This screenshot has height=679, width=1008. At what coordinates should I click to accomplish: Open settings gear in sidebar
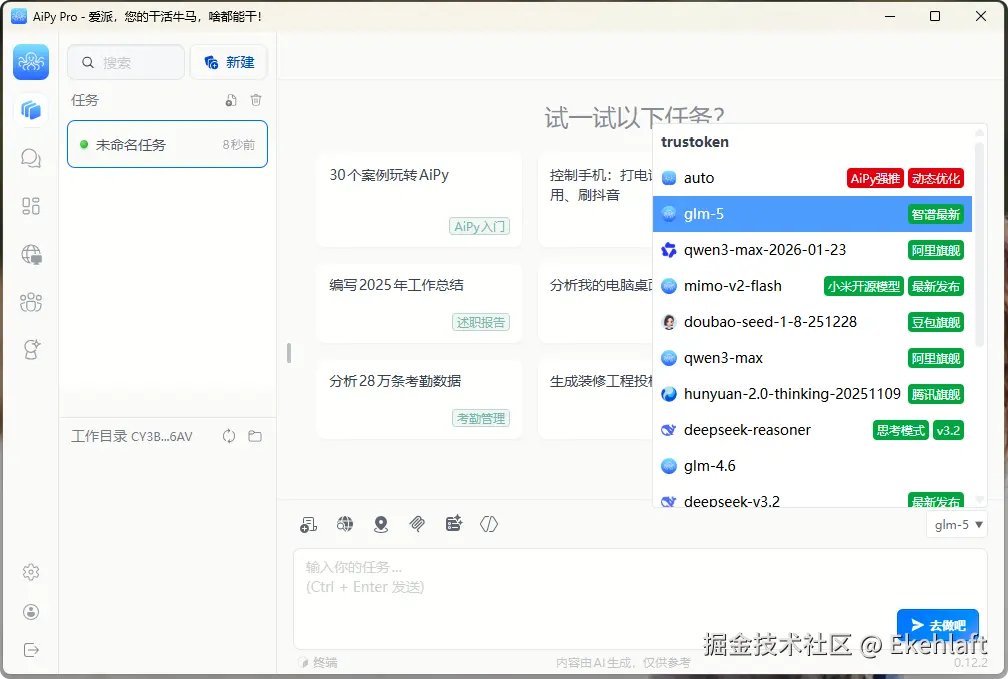coord(31,572)
